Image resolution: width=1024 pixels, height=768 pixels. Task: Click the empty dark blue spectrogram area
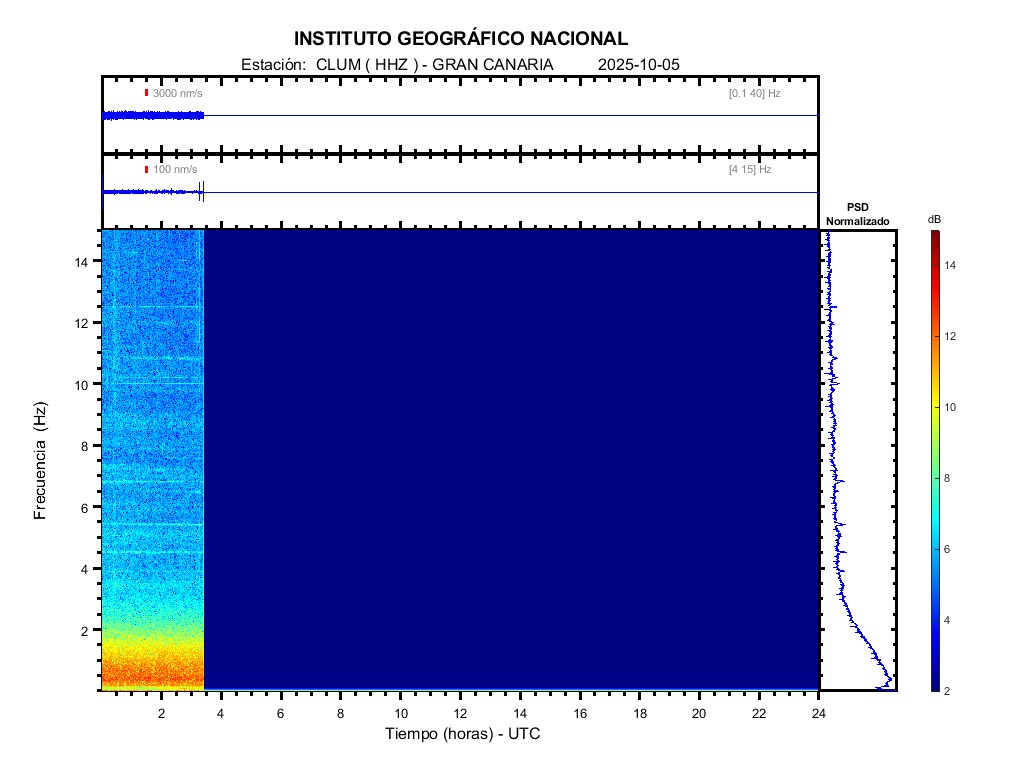pos(510,458)
